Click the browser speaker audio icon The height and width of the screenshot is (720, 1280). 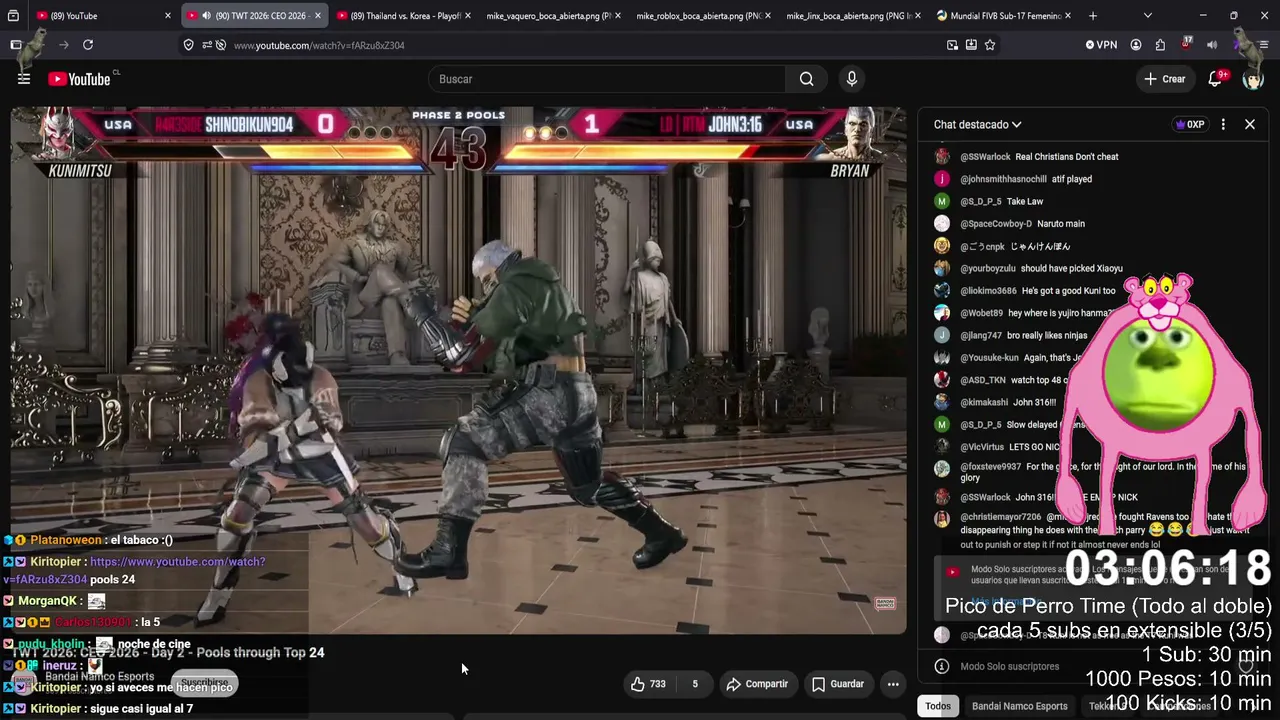tap(1212, 45)
